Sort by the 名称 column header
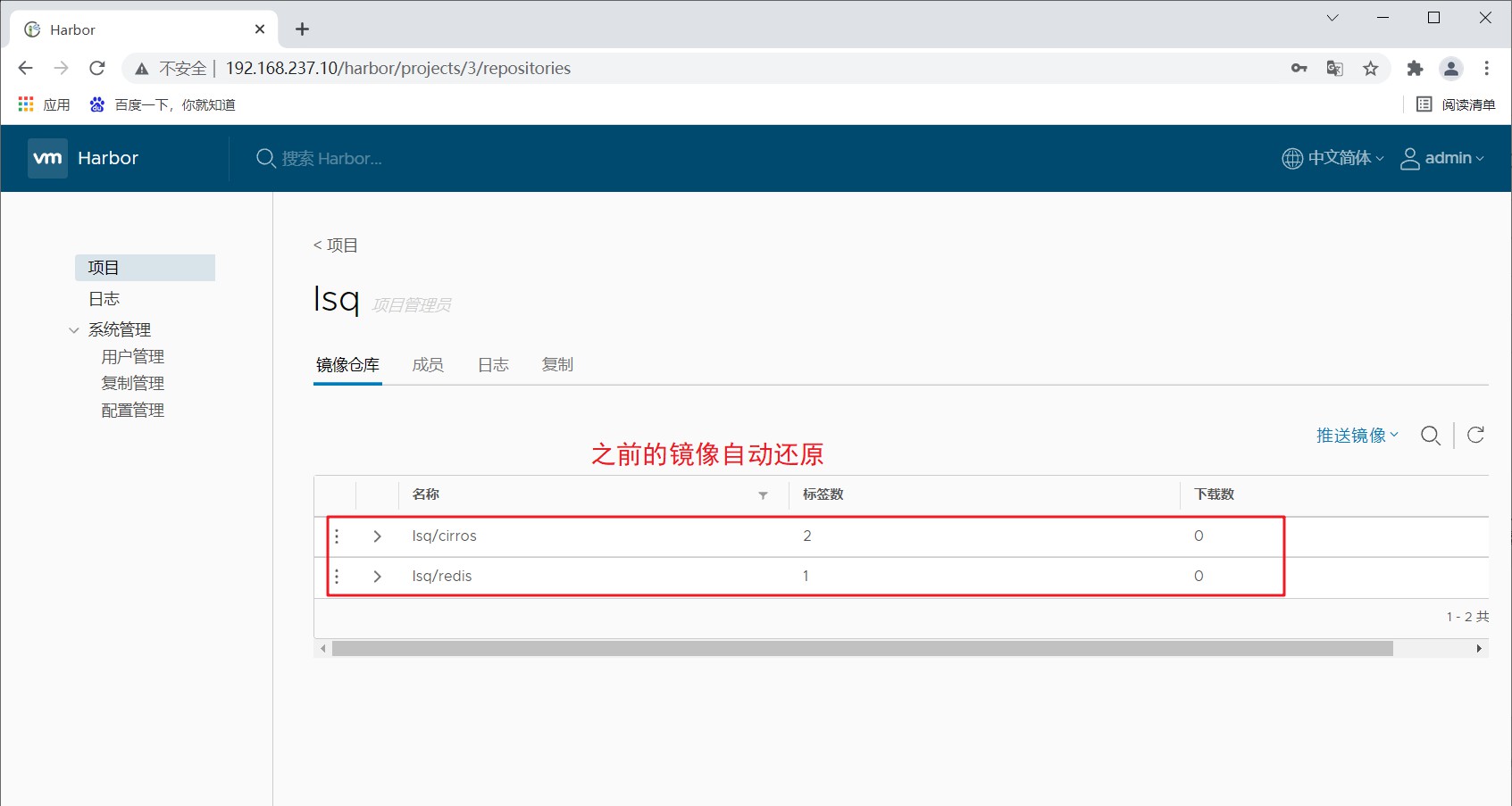The image size is (1512, 806). point(426,494)
